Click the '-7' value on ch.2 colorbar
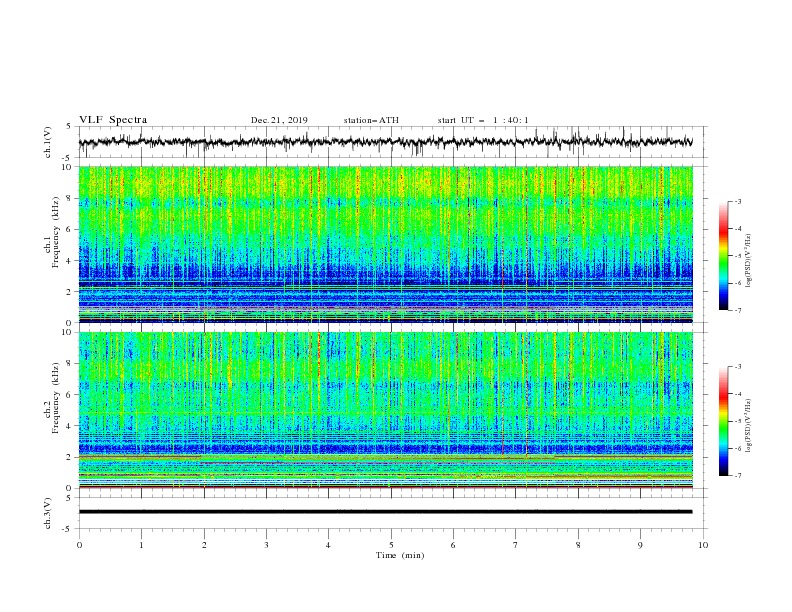 pos(737,476)
